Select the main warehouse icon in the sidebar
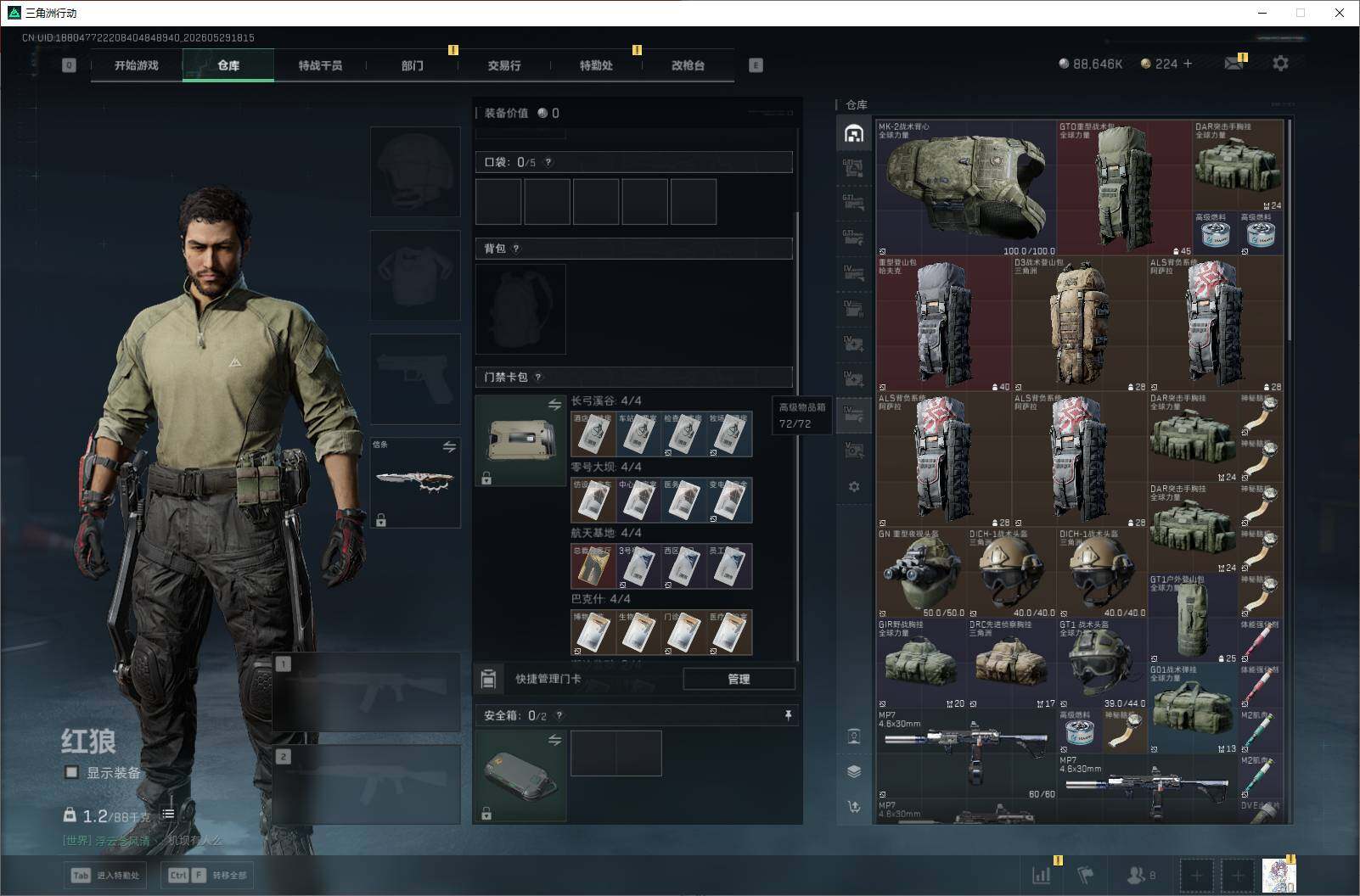Screen dimensions: 1360x896 [x=854, y=133]
